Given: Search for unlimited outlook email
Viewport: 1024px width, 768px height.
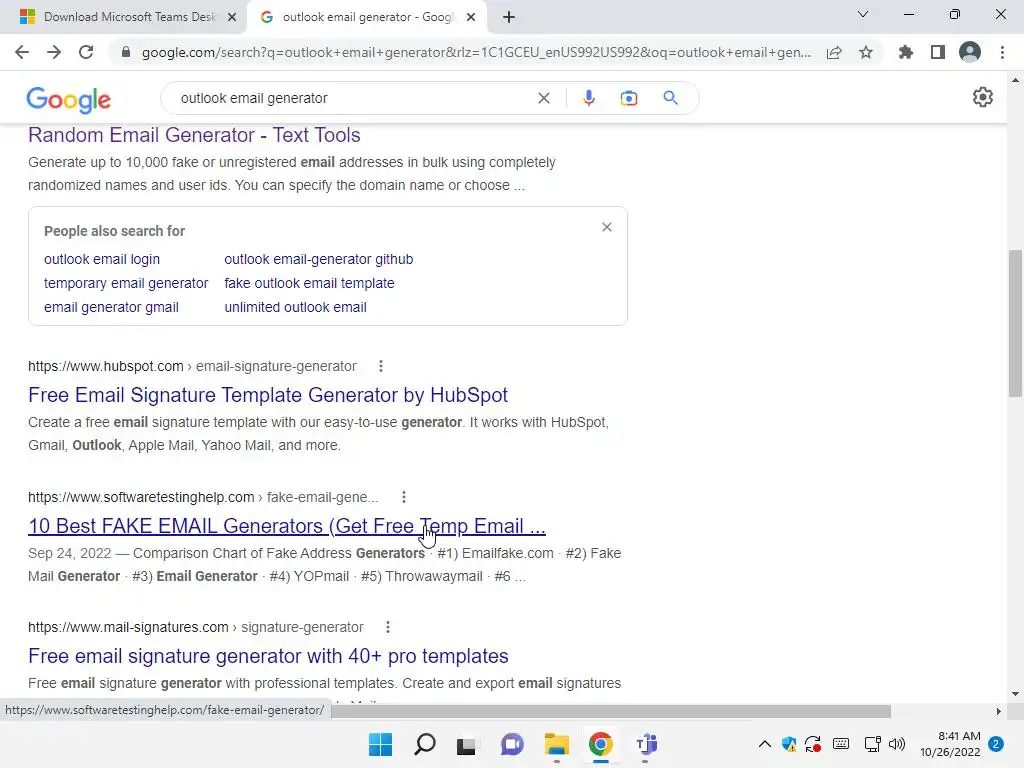Looking at the screenshot, I should (295, 307).
